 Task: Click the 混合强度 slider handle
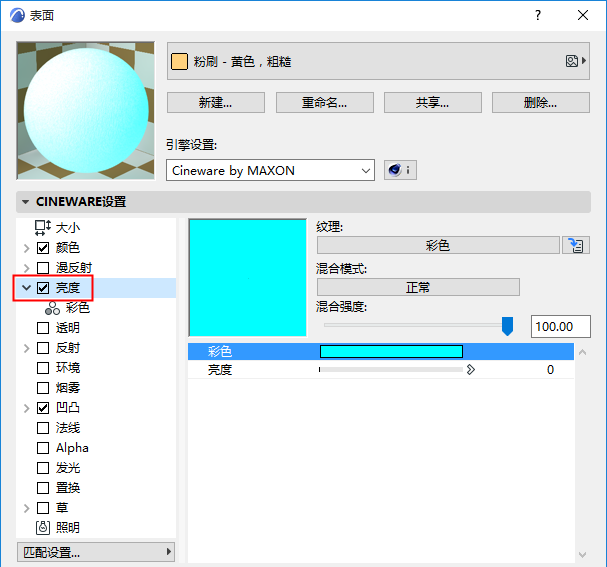pos(507,326)
